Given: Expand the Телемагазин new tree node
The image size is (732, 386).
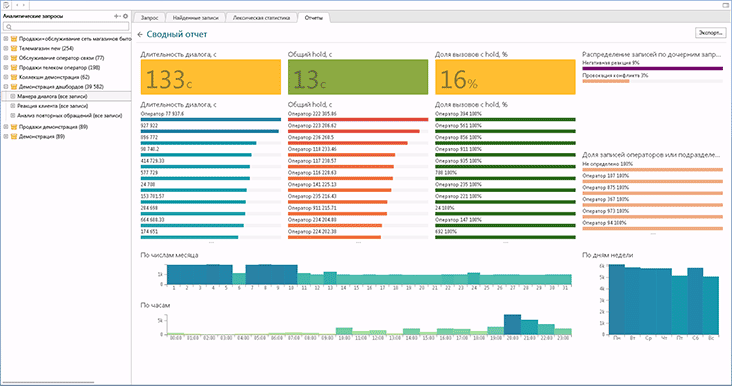Looking at the screenshot, I should 6,49.
